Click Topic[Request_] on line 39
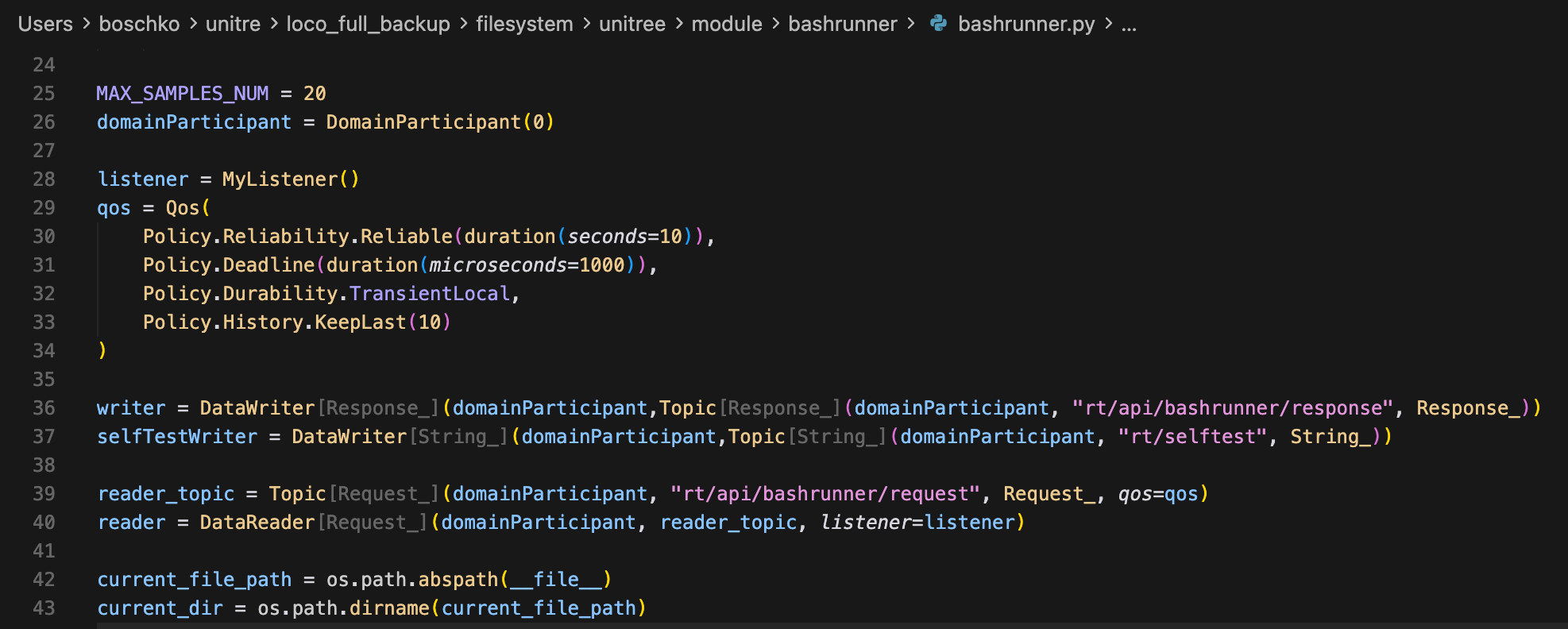The width and height of the screenshot is (1568, 629). pyautogui.click(x=354, y=494)
